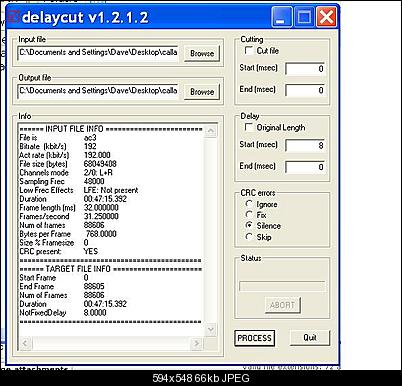Click the 'Bitrate (kbit/s)' 192 row
The image size is (402, 386).
(x=58, y=146)
